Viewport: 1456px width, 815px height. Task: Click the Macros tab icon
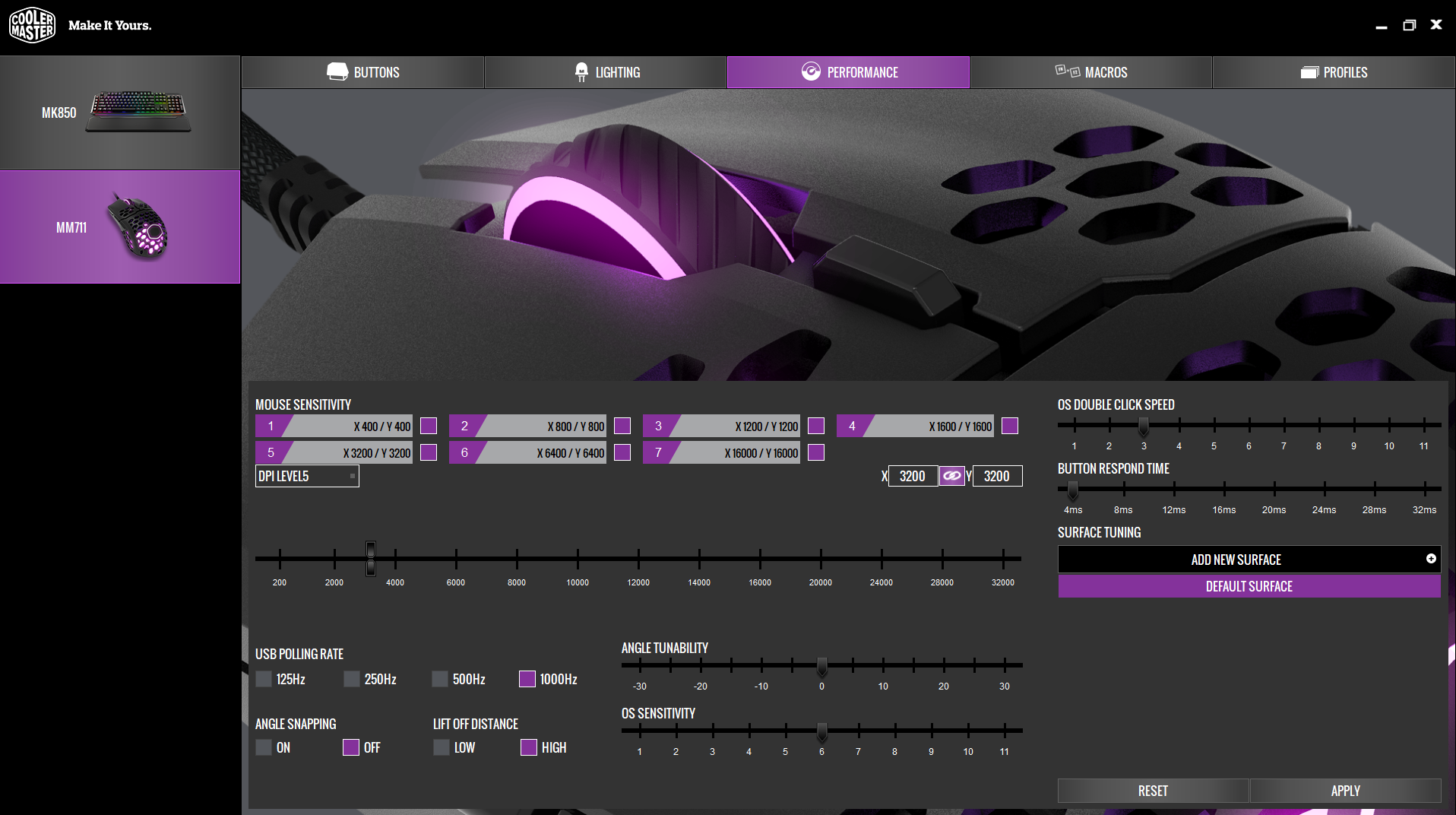(x=1067, y=71)
